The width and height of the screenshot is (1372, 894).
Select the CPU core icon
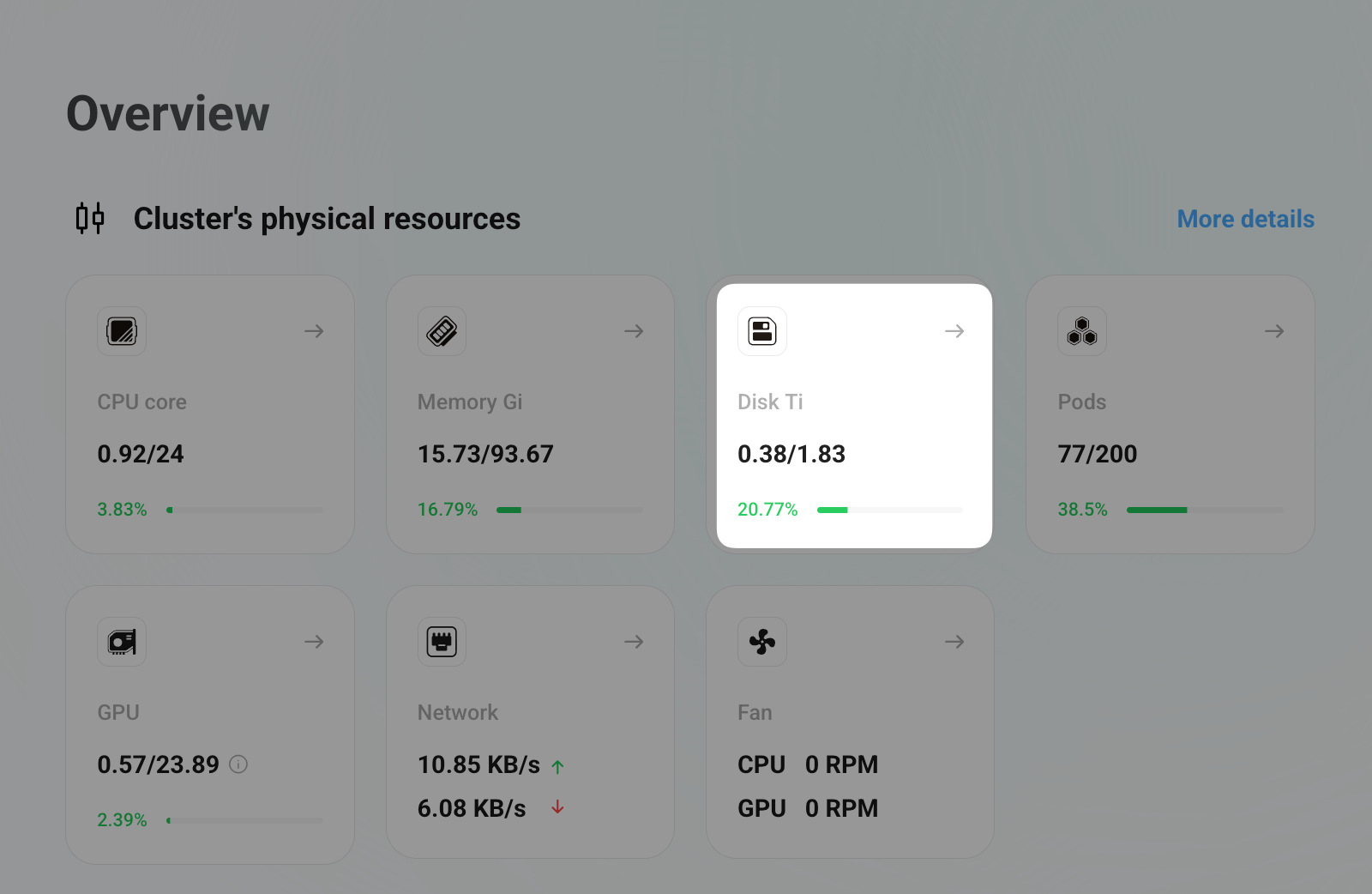point(121,331)
